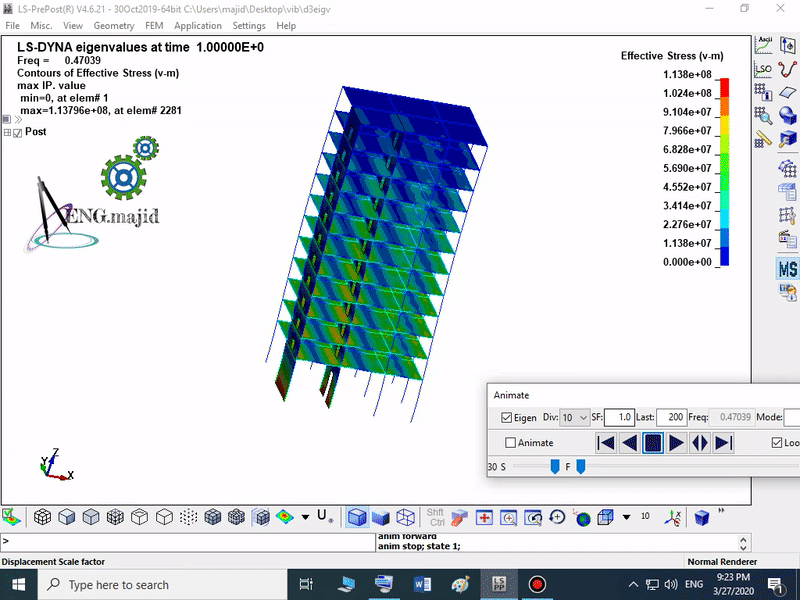Viewport: 800px width, 600px height.
Task: Click the zoom-in magnifier icon
Action: coord(509,517)
